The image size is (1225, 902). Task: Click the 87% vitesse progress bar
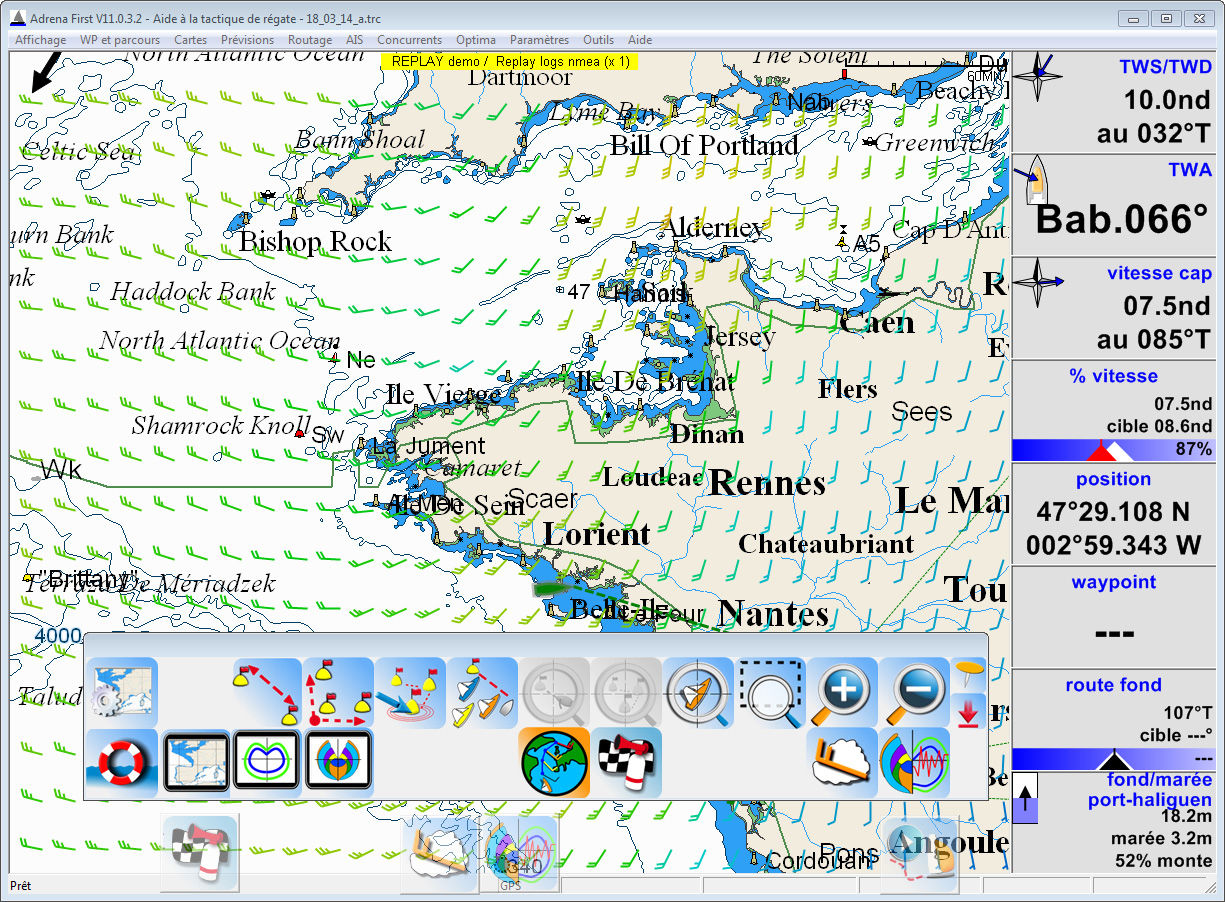(x=1113, y=450)
